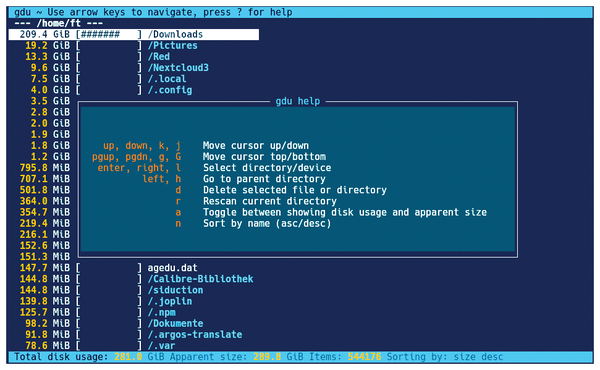Click the 151.3 MiB size value
This screenshot has width=600, height=370.
pyautogui.click(x=45, y=256)
